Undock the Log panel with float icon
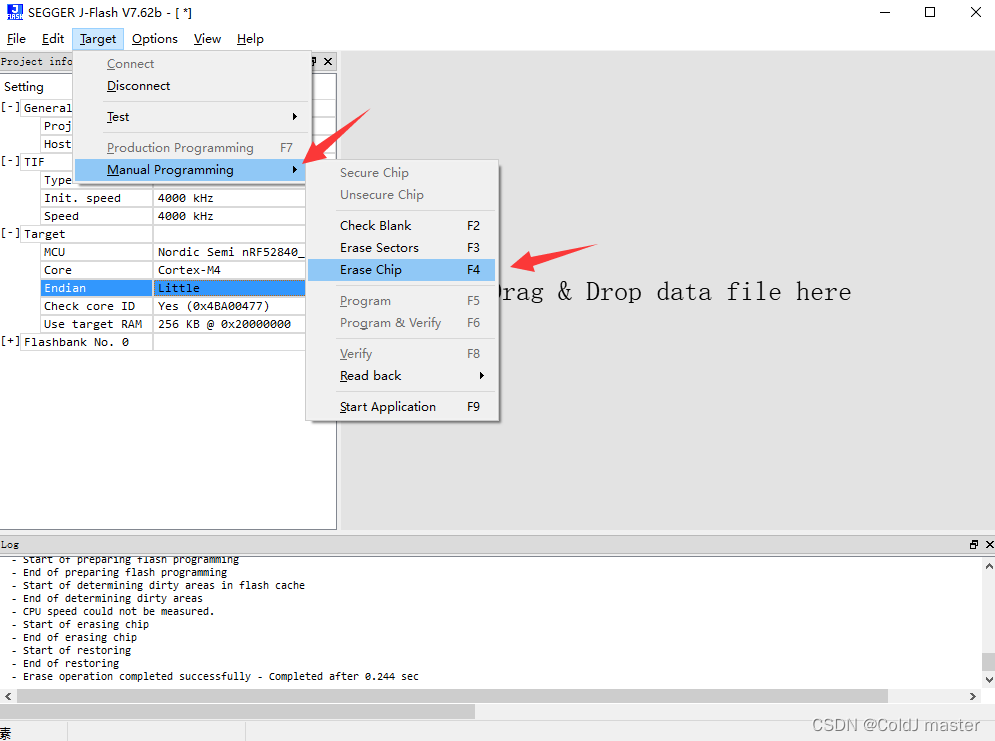Screen dimensions: 995x741 pyautogui.click(x=974, y=544)
